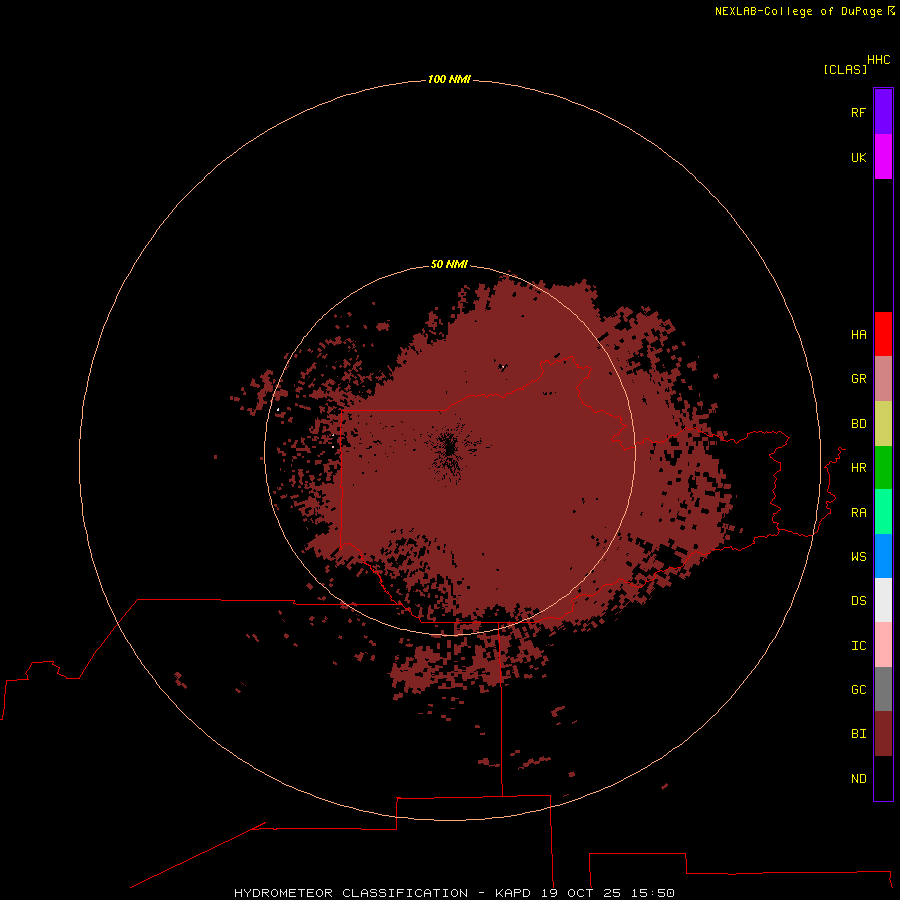Click the IC legend label
Viewport: 900px width, 900px height.
coord(858,646)
